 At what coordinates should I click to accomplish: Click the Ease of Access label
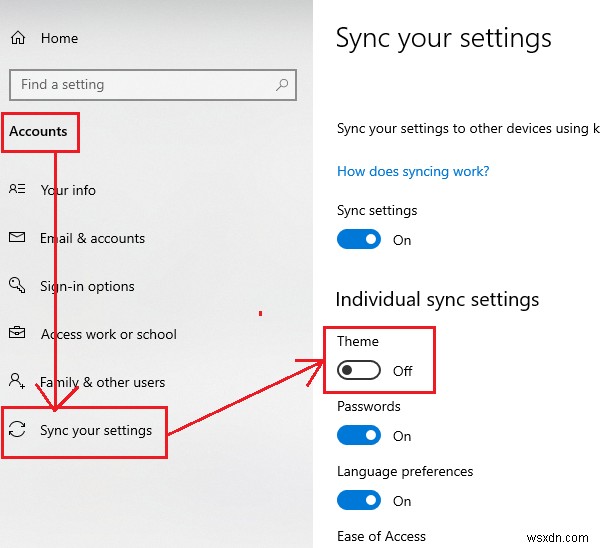(x=382, y=537)
